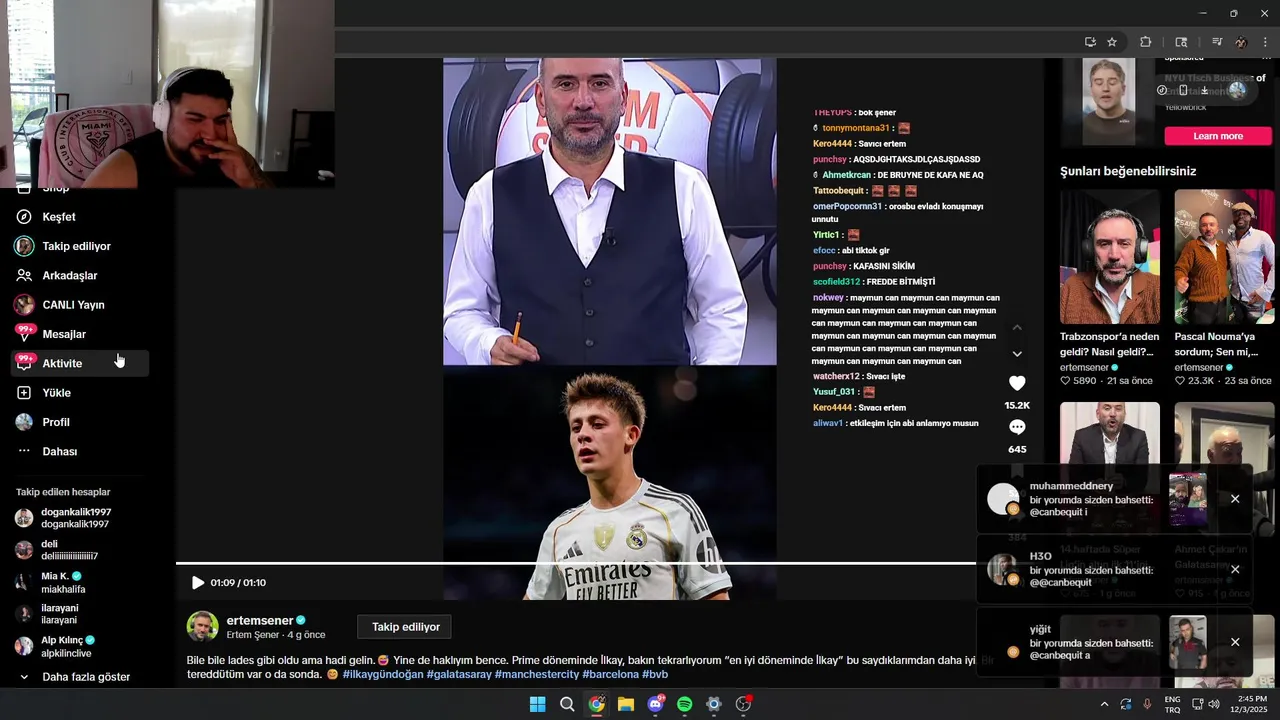
Task: Open volume control in system tray
Action: pyautogui.click(x=1214, y=704)
